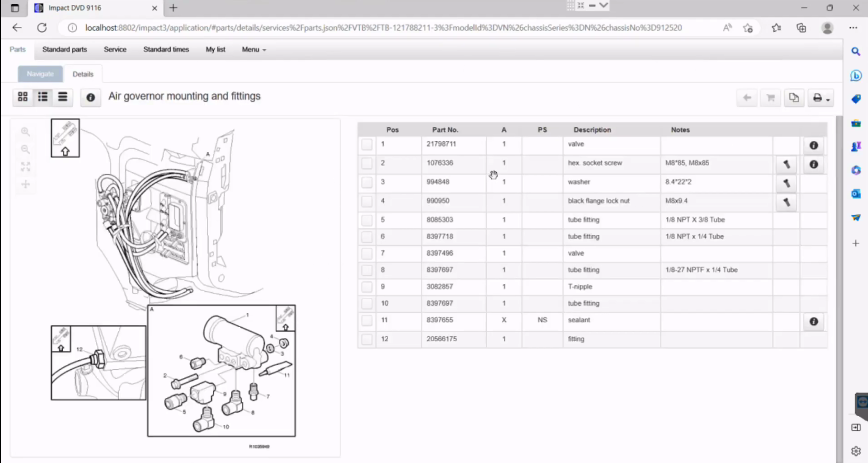Go to the Service tab
The image size is (868, 463).
pyautogui.click(x=115, y=49)
